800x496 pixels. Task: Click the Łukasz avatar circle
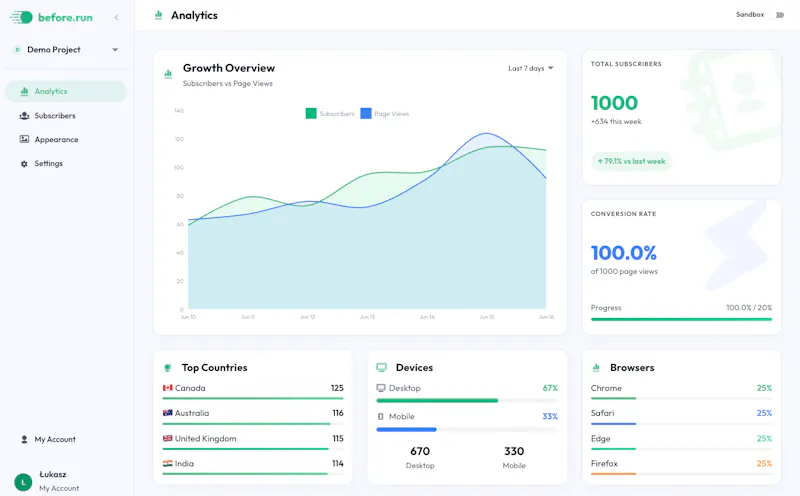23,482
